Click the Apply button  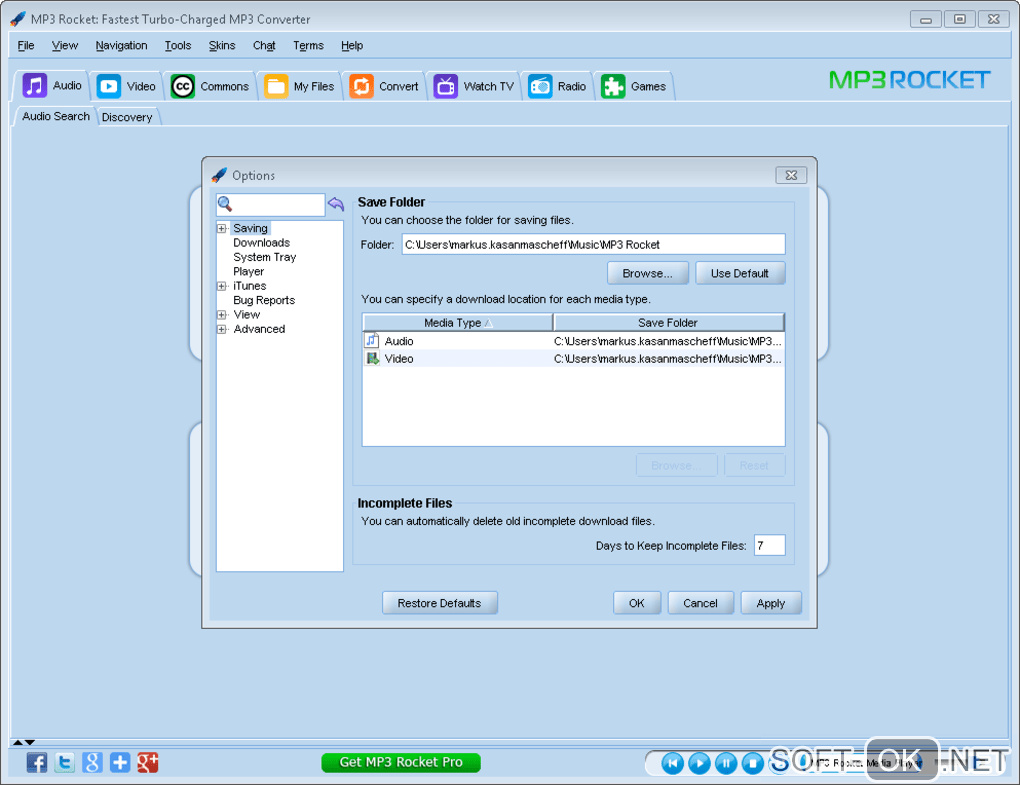coord(771,603)
